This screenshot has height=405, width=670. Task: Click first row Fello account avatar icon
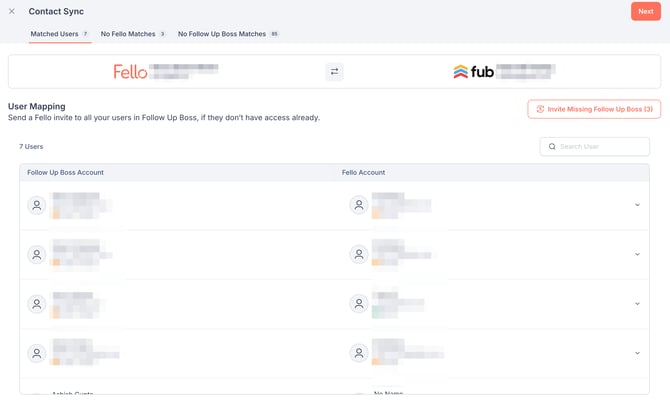tap(359, 205)
